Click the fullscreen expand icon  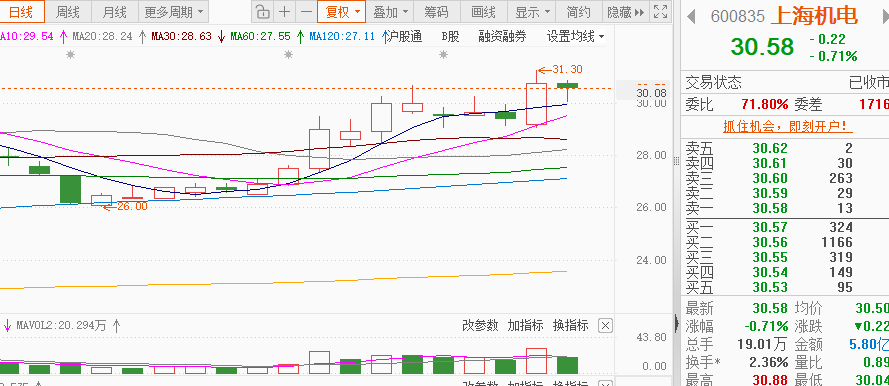(x=660, y=12)
